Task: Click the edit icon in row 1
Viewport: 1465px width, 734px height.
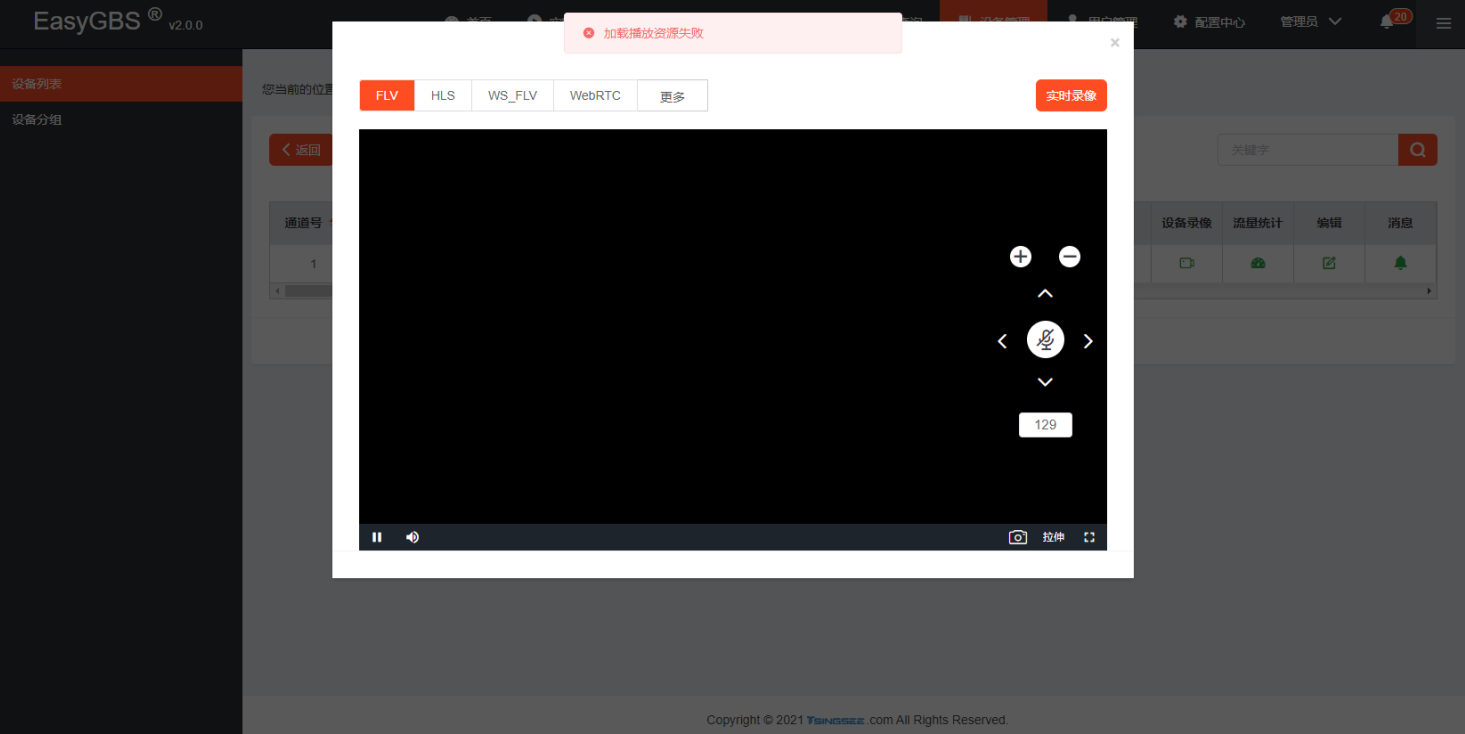Action: (x=1329, y=263)
